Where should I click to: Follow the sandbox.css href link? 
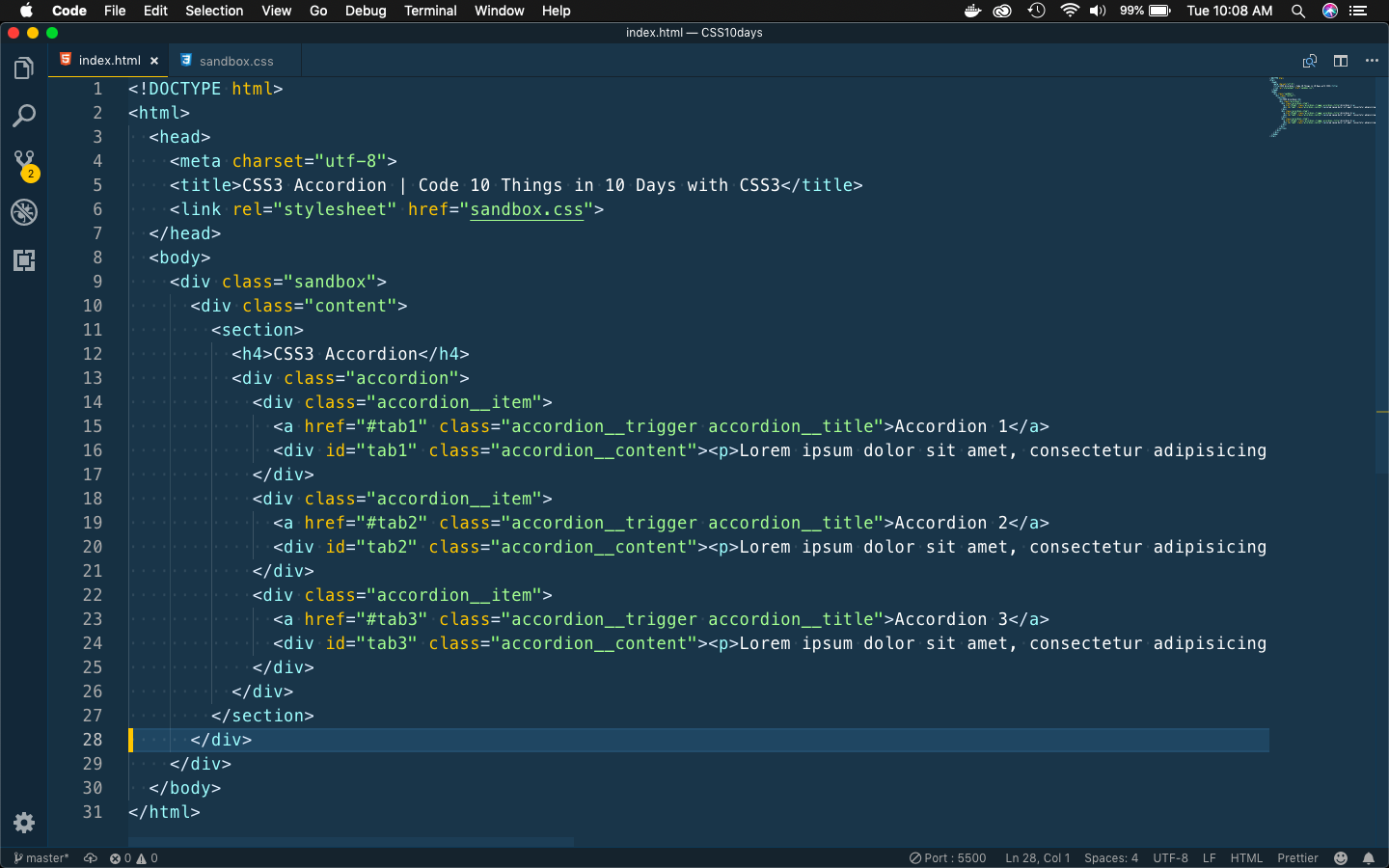pos(527,209)
